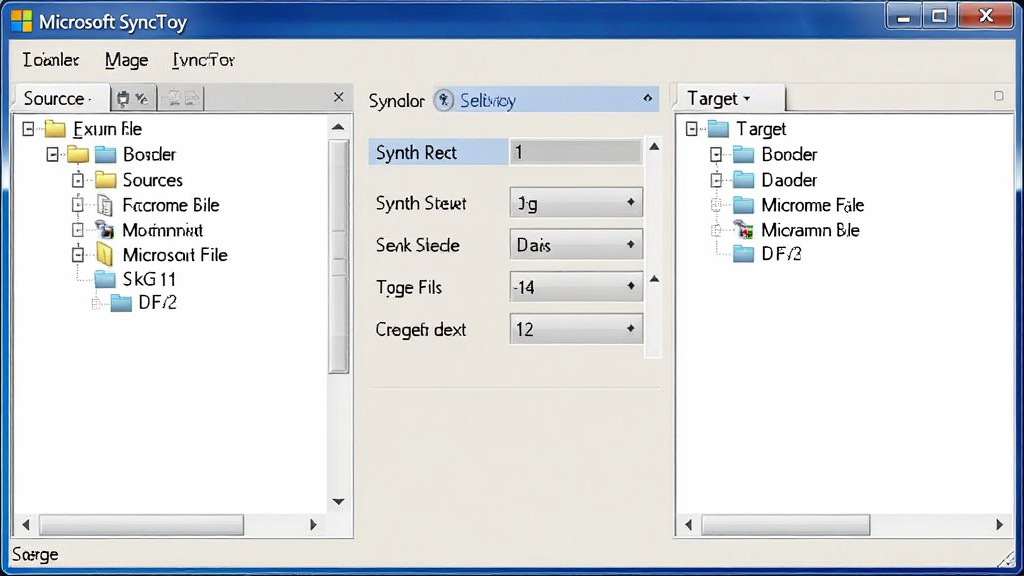
Task: Click the Target panel horizontal scrollbar thumb
Action: 786,524
